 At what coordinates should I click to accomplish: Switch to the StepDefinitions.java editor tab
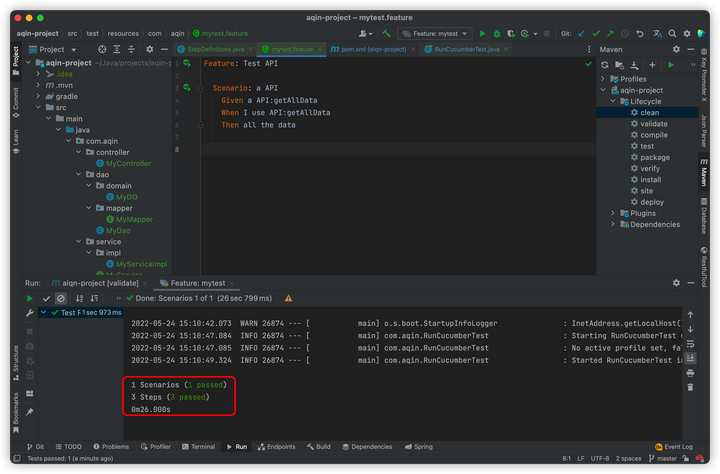215,49
